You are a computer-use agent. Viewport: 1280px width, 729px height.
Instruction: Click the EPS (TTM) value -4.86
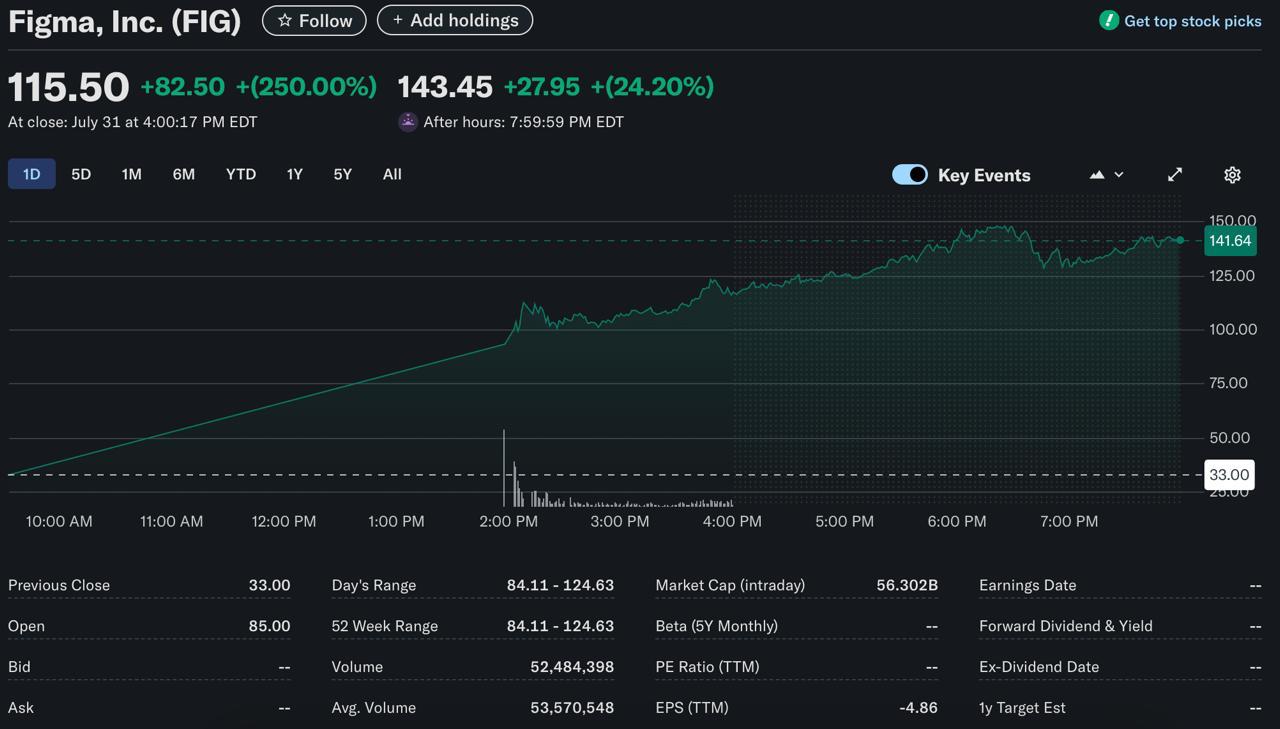[x=919, y=708]
